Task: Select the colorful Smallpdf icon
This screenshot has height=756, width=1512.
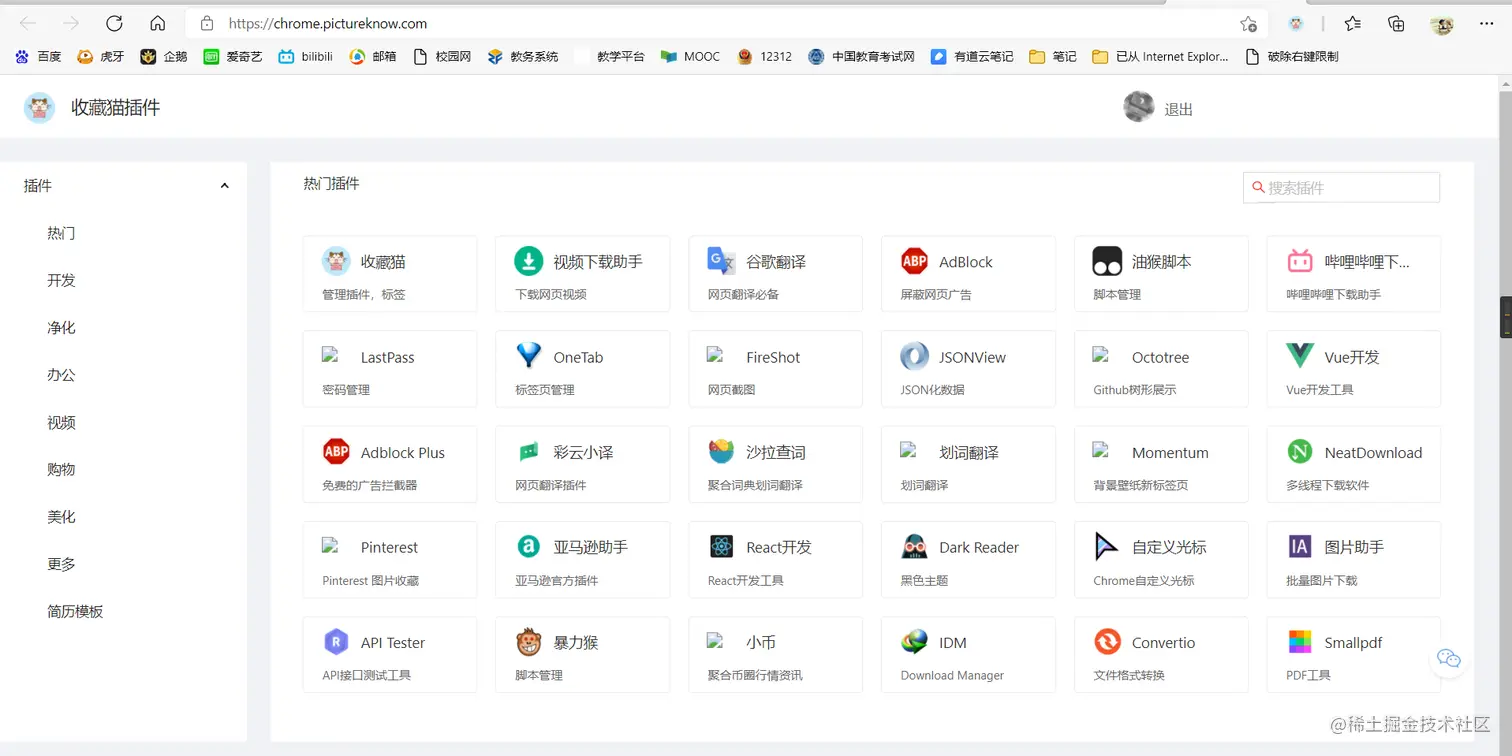Action: [1300, 642]
